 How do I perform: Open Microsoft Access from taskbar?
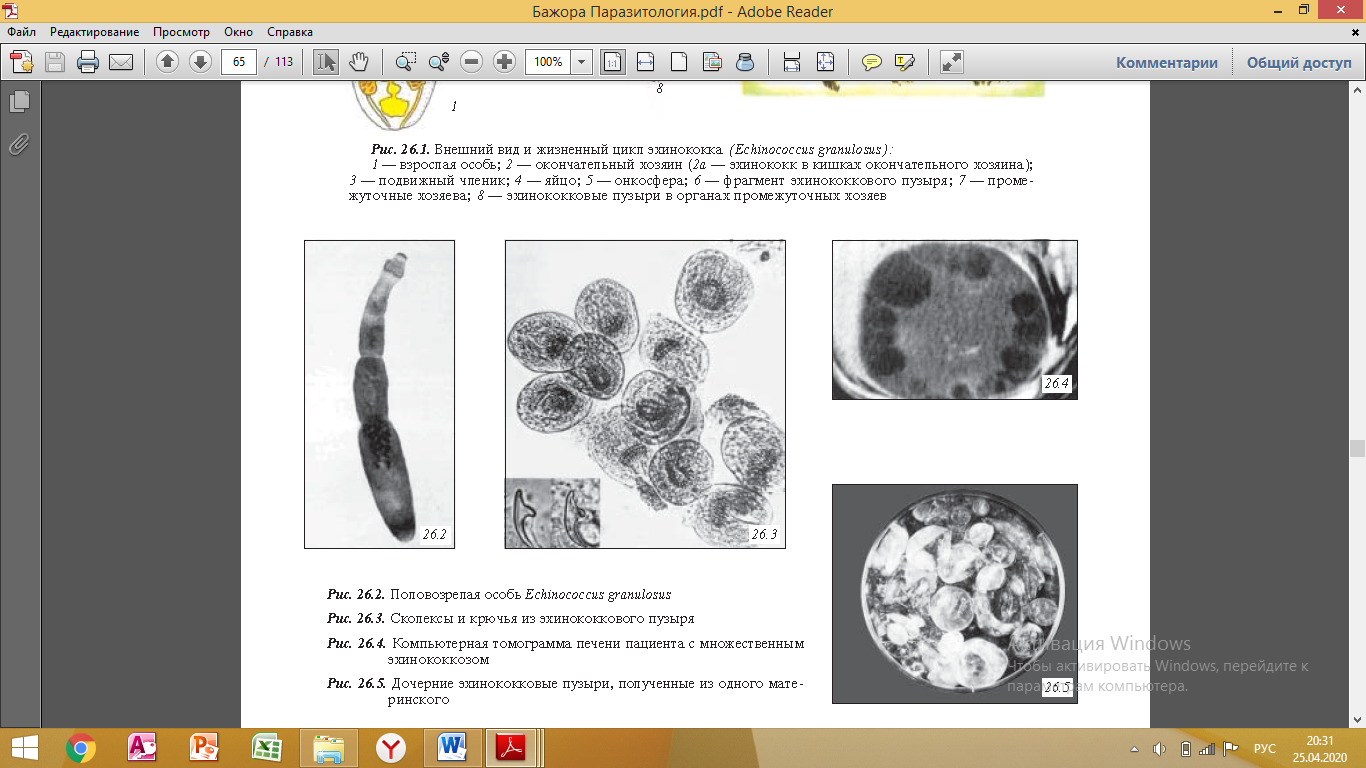tap(142, 747)
